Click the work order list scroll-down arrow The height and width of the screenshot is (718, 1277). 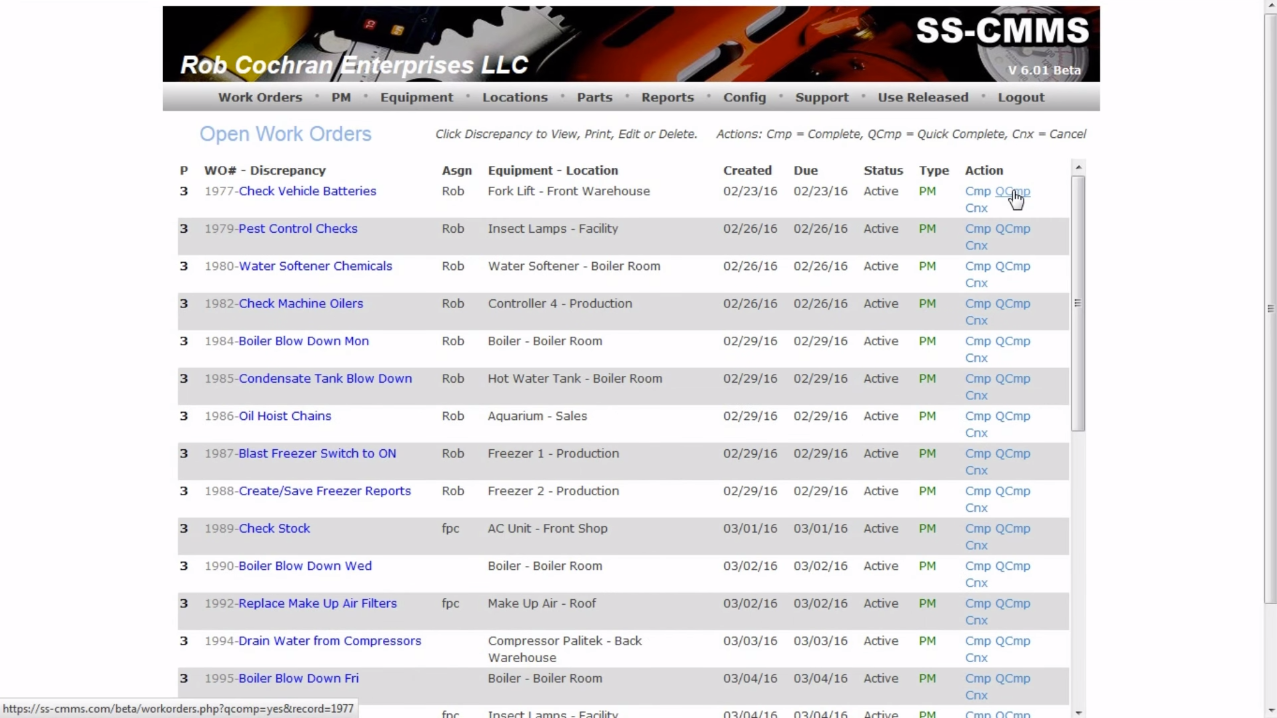coord(1077,712)
